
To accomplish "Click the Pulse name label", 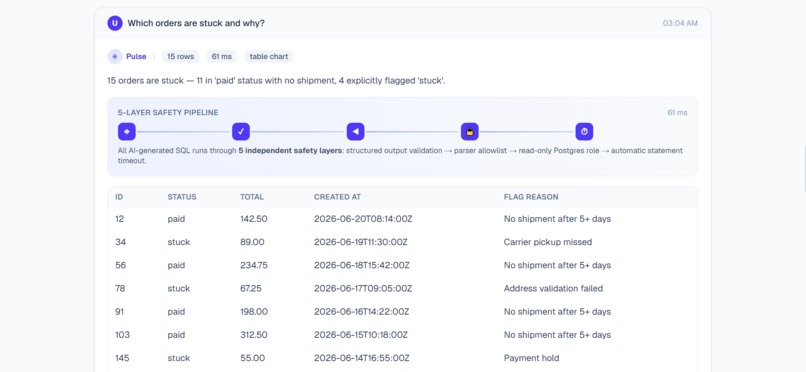I will click(x=136, y=57).
